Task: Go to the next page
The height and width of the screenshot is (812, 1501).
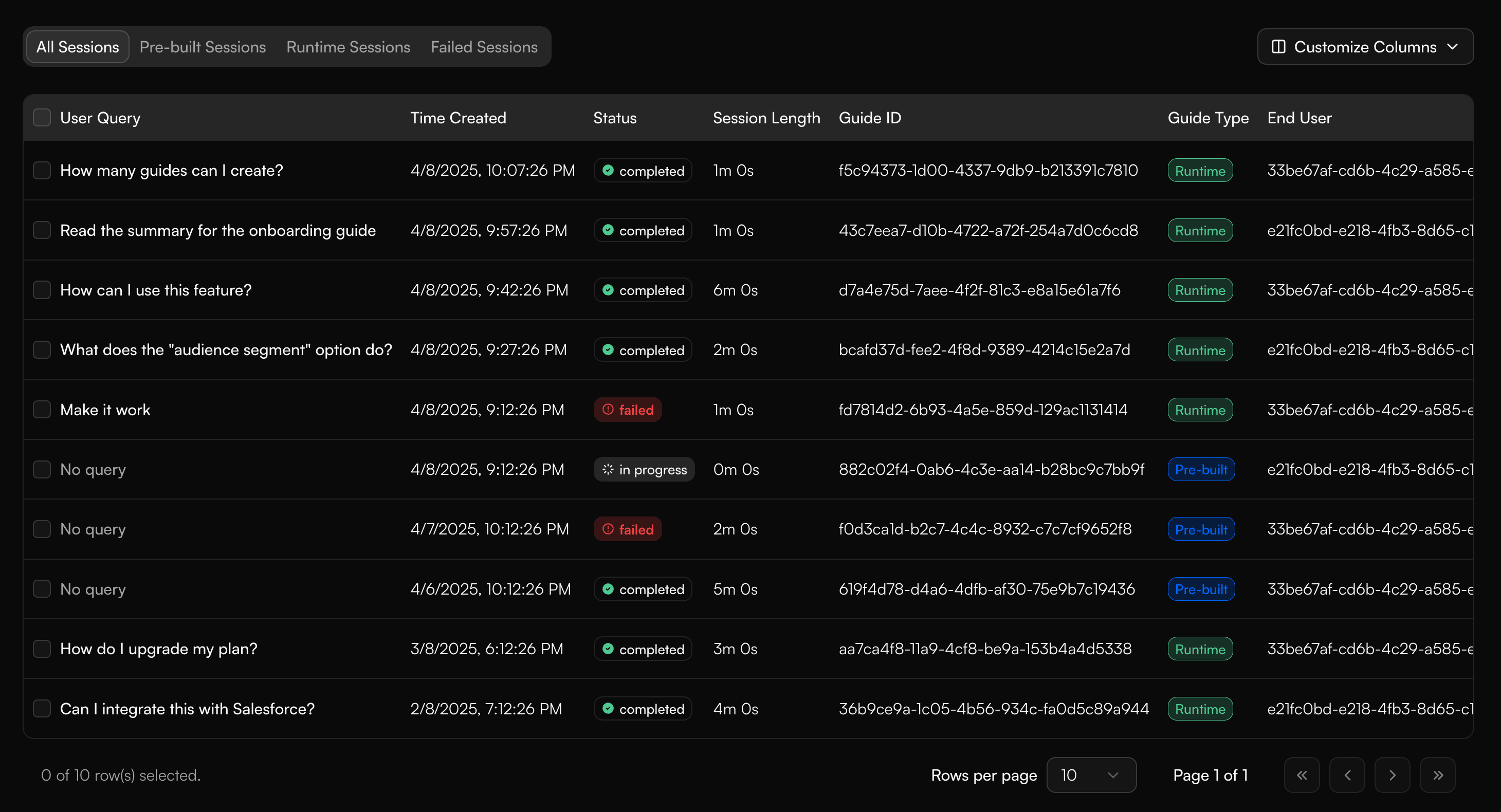Action: point(1392,774)
